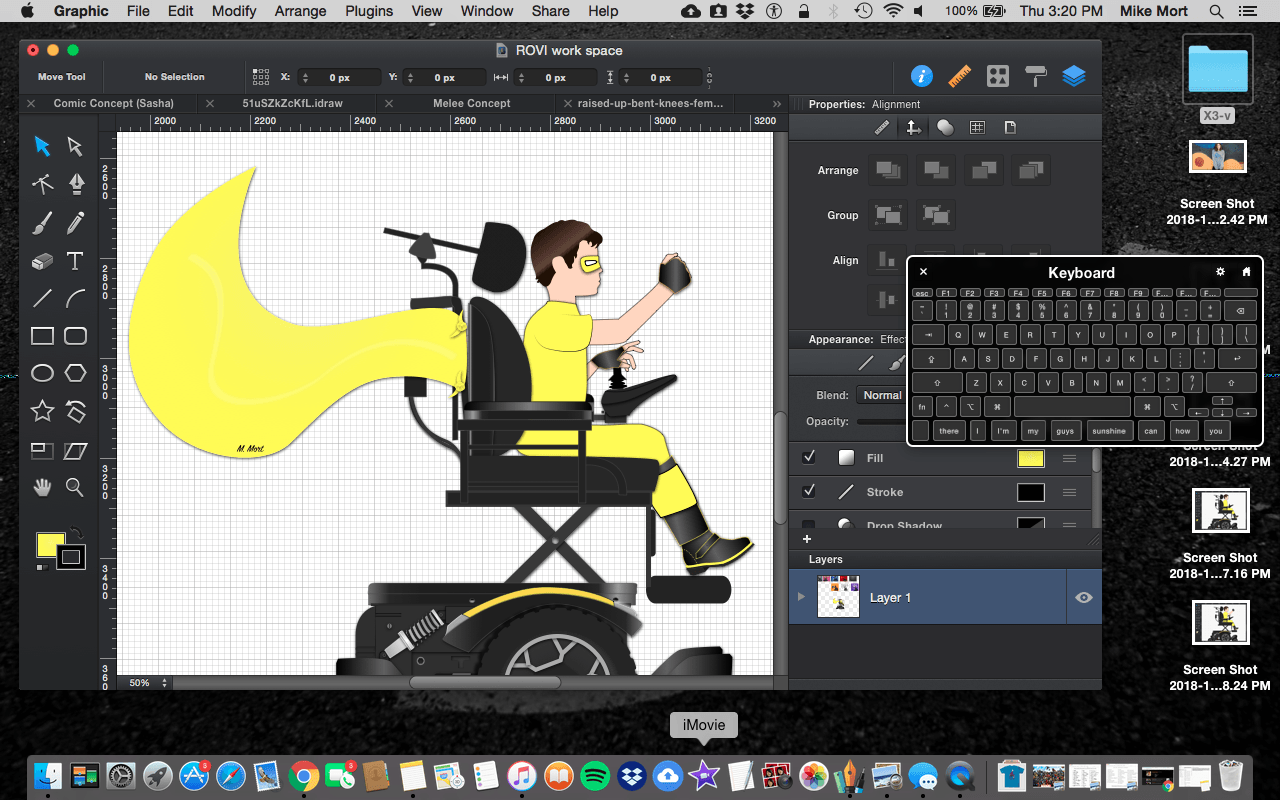Image resolution: width=1280 pixels, height=800 pixels.
Task: Click the X position input field
Action: 340,77
